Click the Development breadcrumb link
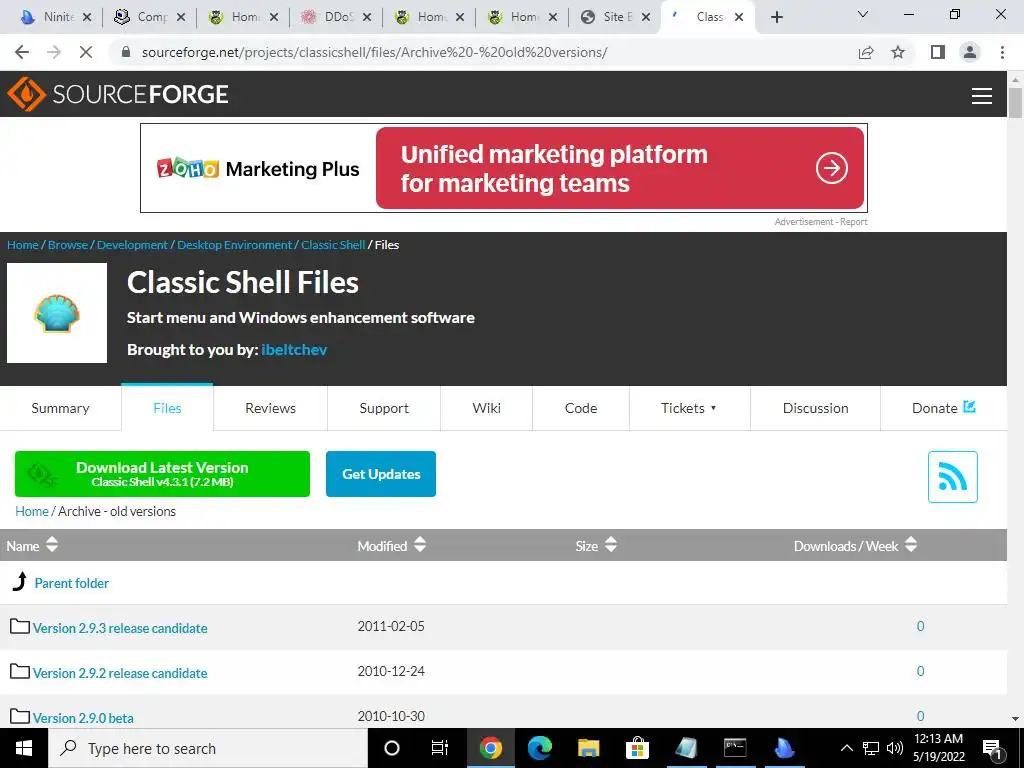The width and height of the screenshot is (1024, 768). (x=133, y=245)
